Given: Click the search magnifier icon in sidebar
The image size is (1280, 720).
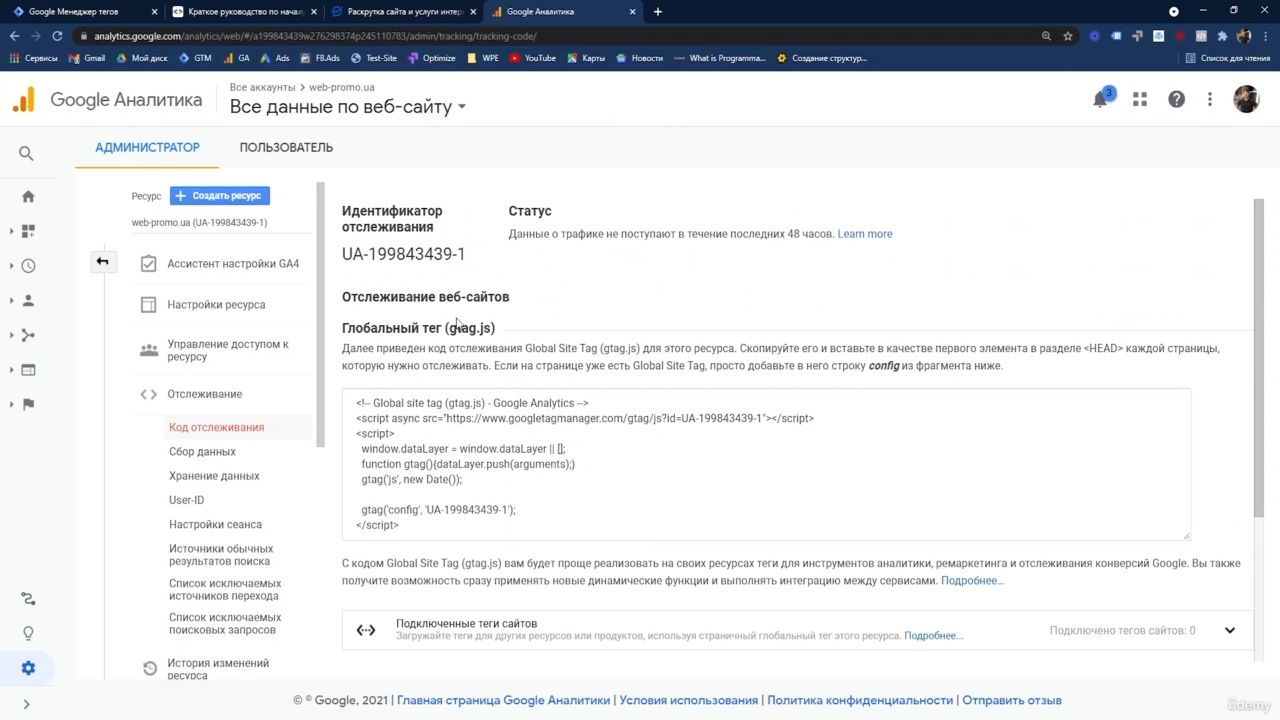Looking at the screenshot, I should point(27,153).
